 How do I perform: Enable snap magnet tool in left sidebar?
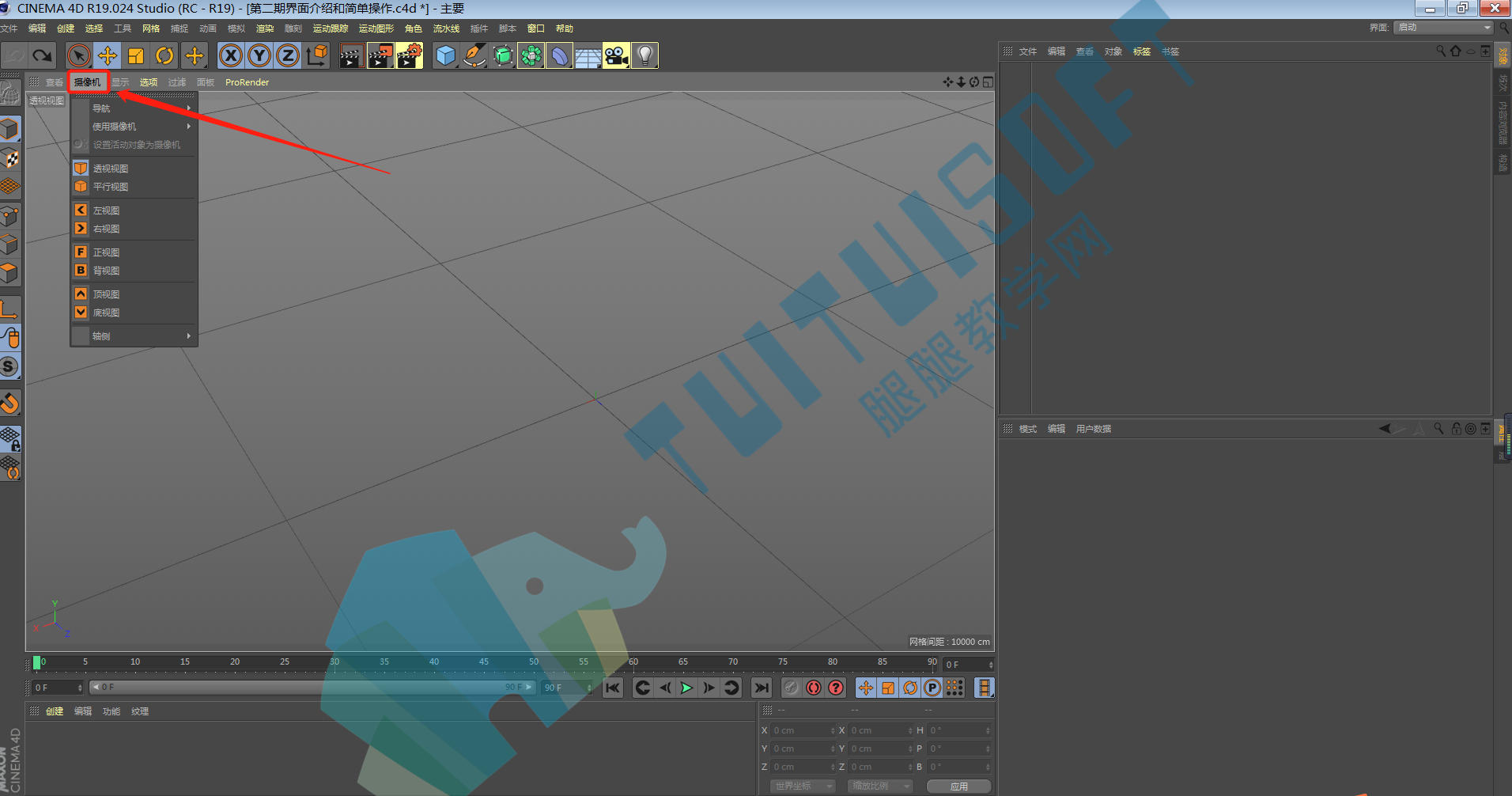(x=9, y=404)
